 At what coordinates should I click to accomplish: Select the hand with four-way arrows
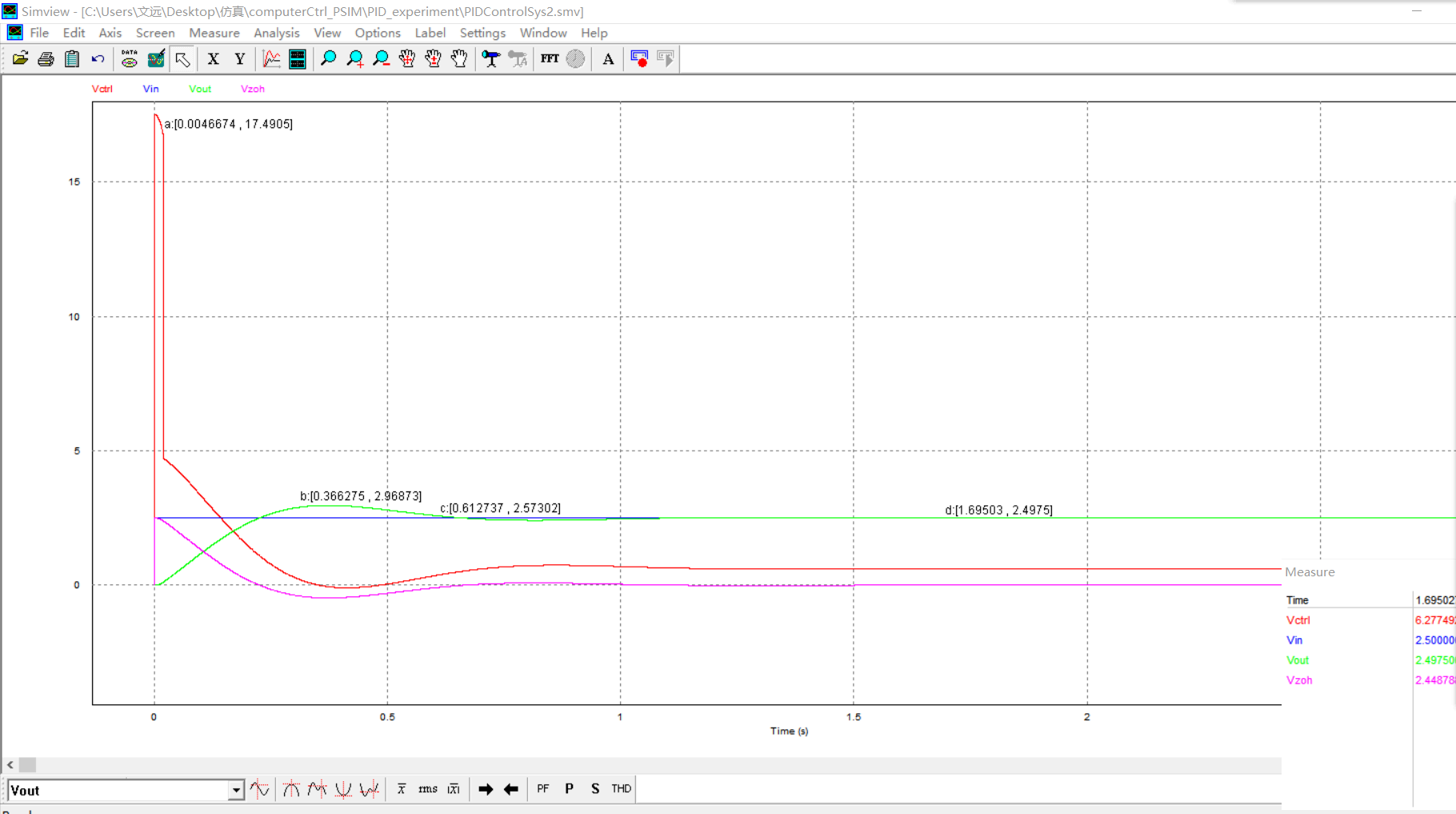407,58
